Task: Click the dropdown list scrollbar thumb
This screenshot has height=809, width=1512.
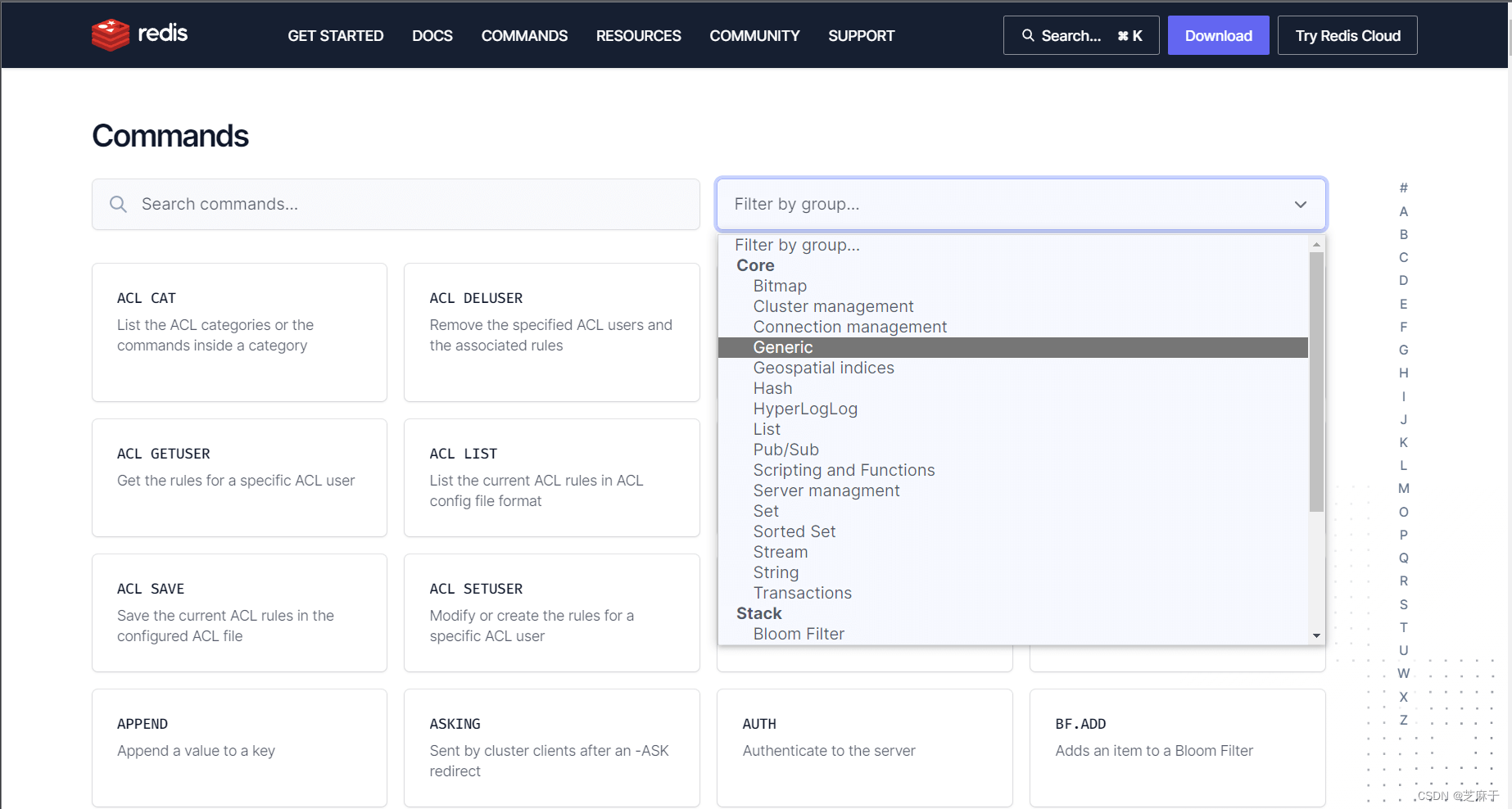Action: click(x=1316, y=382)
